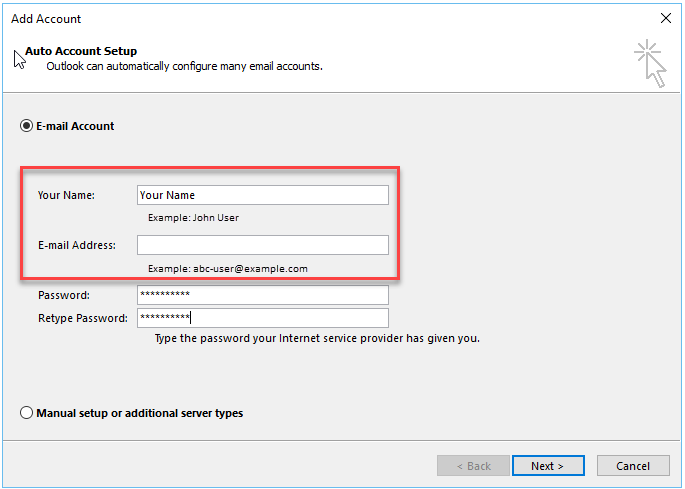The image size is (685, 489).
Task: Cancel the account setup
Action: (633, 466)
